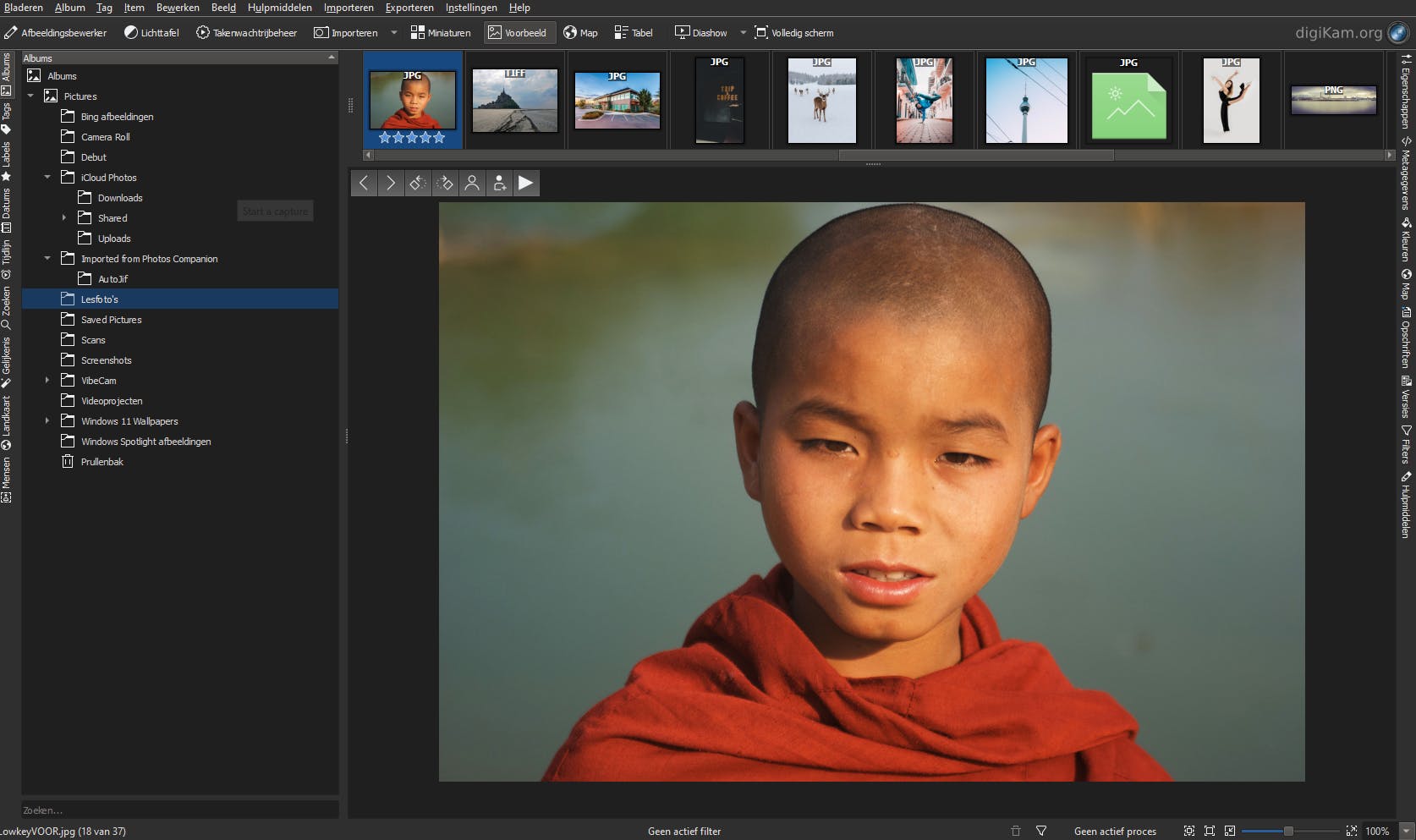Viewport: 1416px width, 840px height.
Task: Switch to Miniaturen thumbnail view
Action: coord(441,33)
